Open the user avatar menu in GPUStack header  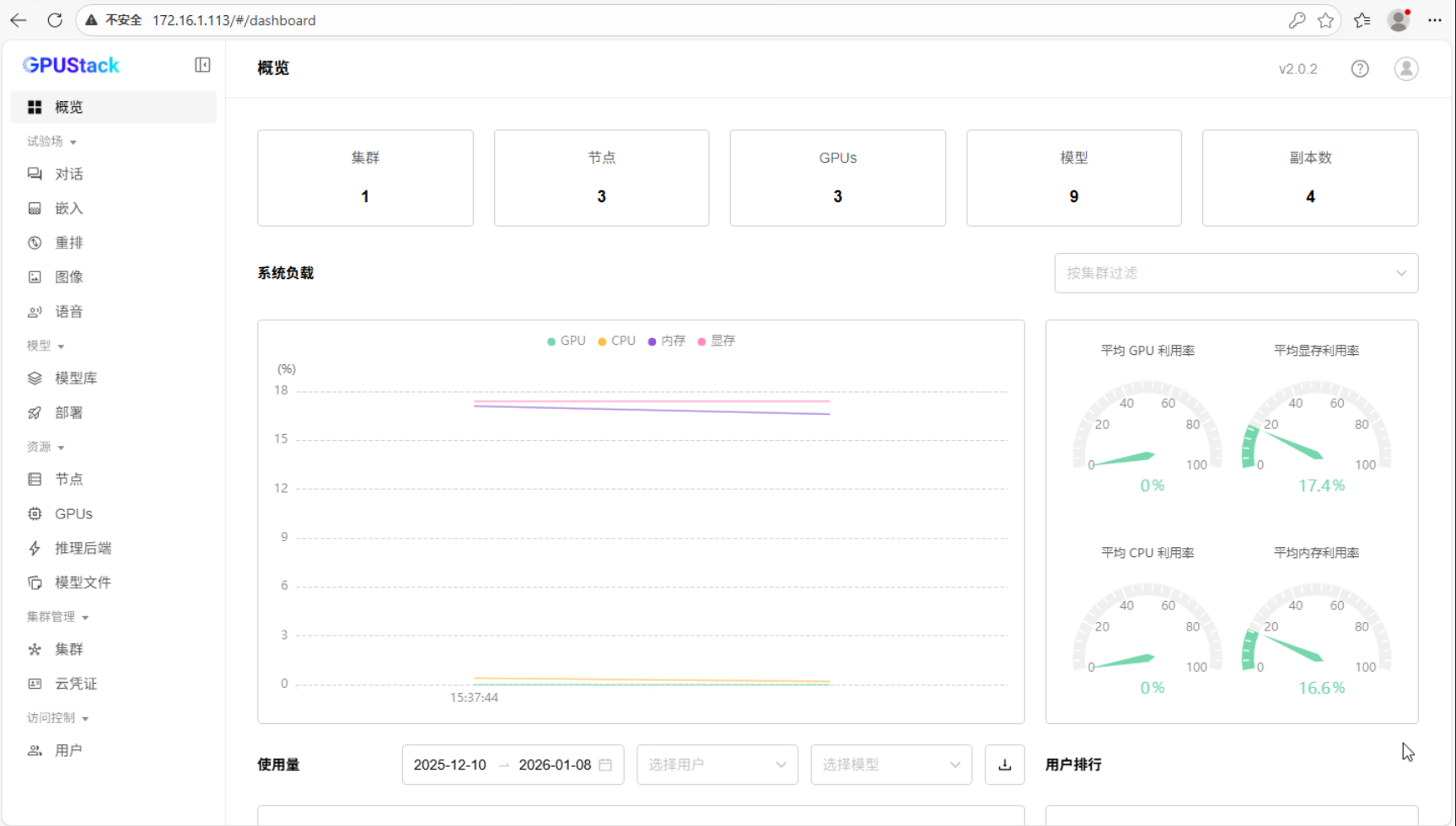tap(1406, 69)
